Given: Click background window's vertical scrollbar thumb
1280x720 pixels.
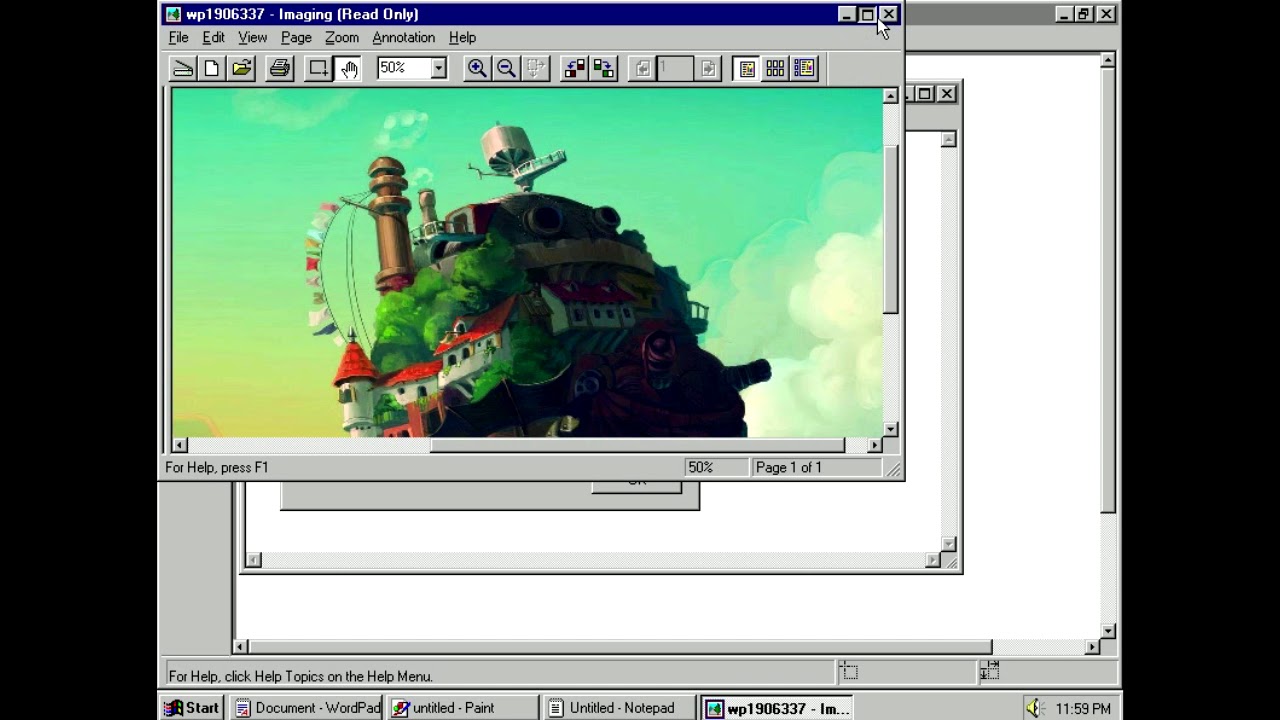Looking at the screenshot, I should (x=1108, y=290).
